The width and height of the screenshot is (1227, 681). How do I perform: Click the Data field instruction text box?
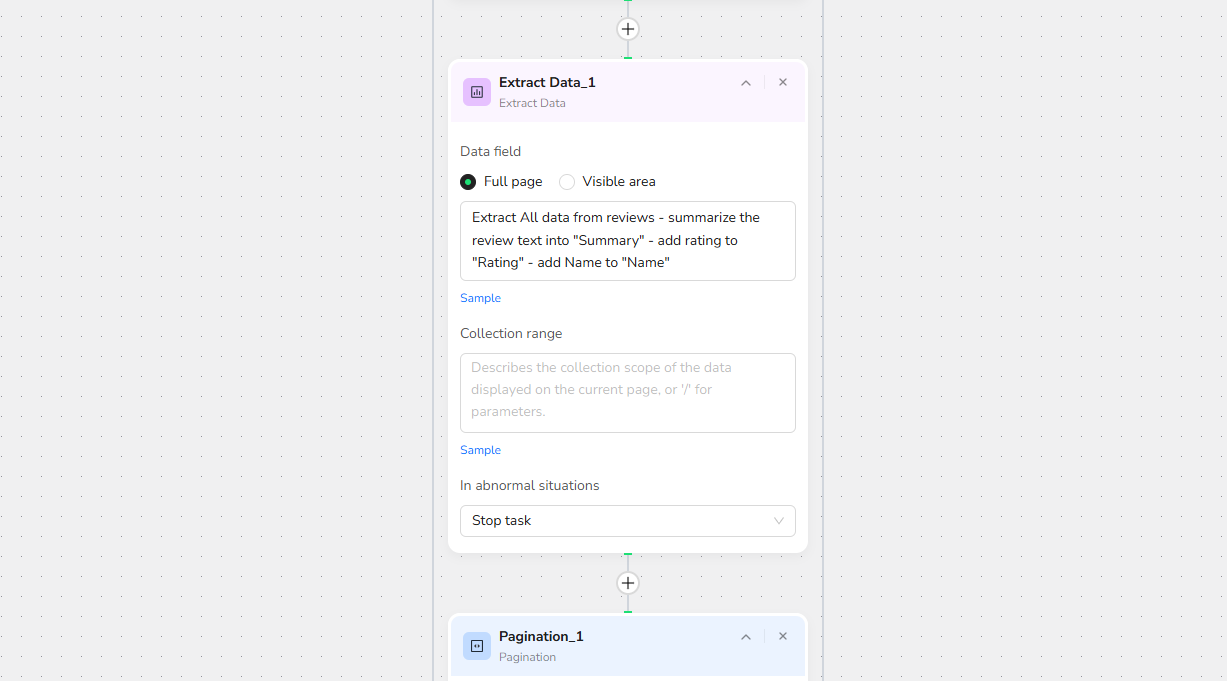627,241
